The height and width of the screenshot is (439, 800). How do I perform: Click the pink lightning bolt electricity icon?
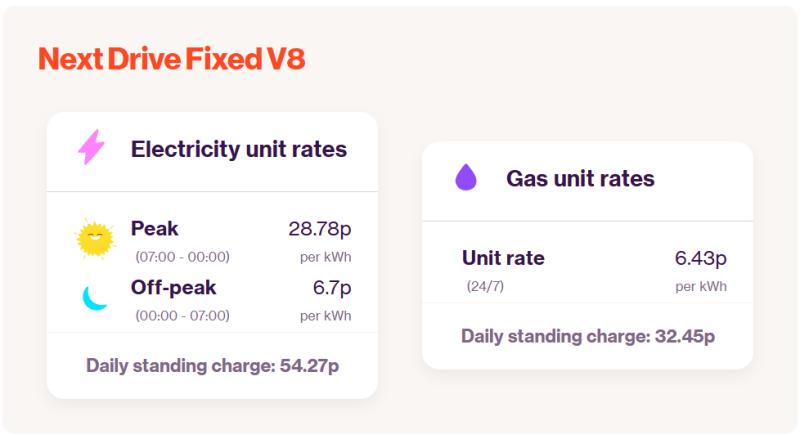[91, 147]
